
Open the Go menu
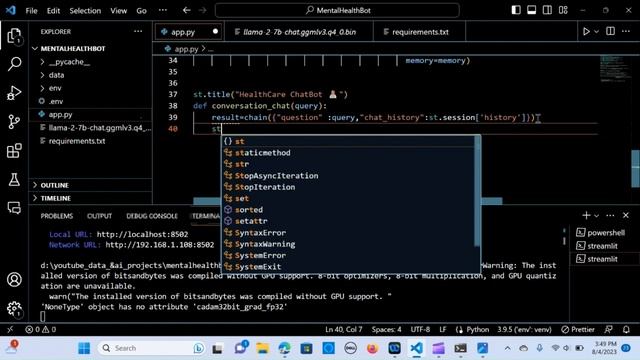pos(141,11)
